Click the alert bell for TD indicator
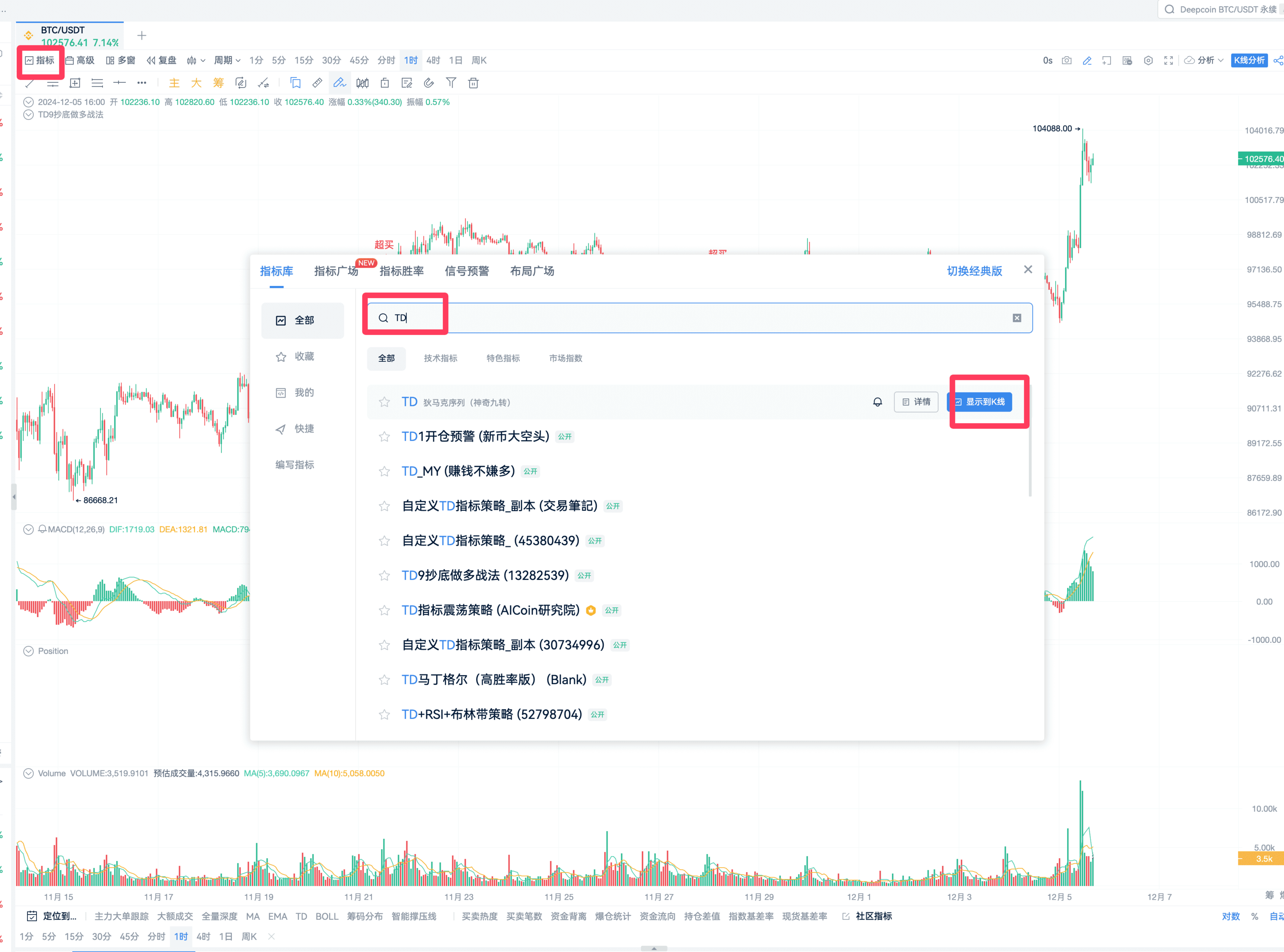The image size is (1284, 952). pos(877,402)
